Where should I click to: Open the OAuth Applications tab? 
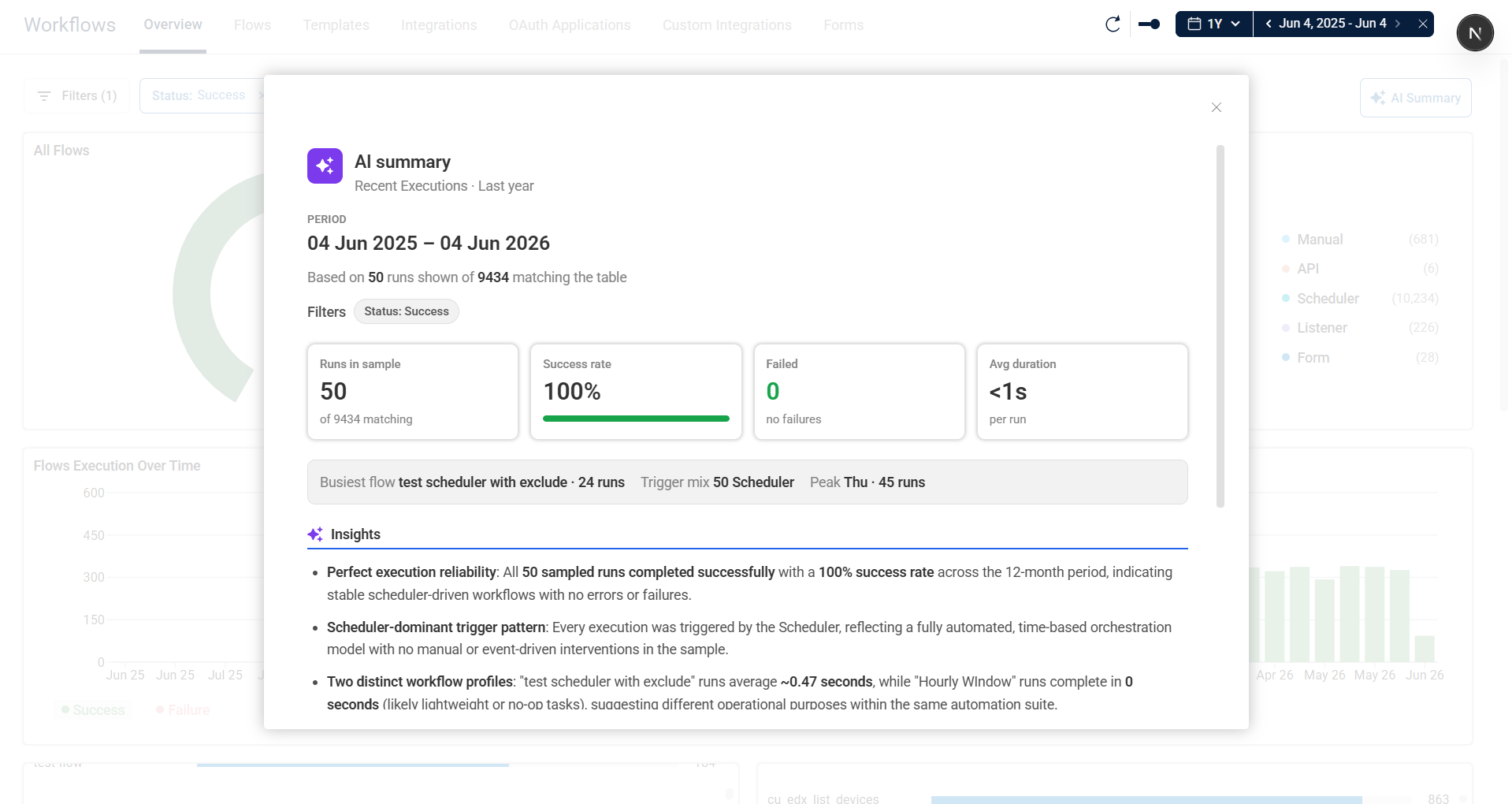click(570, 25)
